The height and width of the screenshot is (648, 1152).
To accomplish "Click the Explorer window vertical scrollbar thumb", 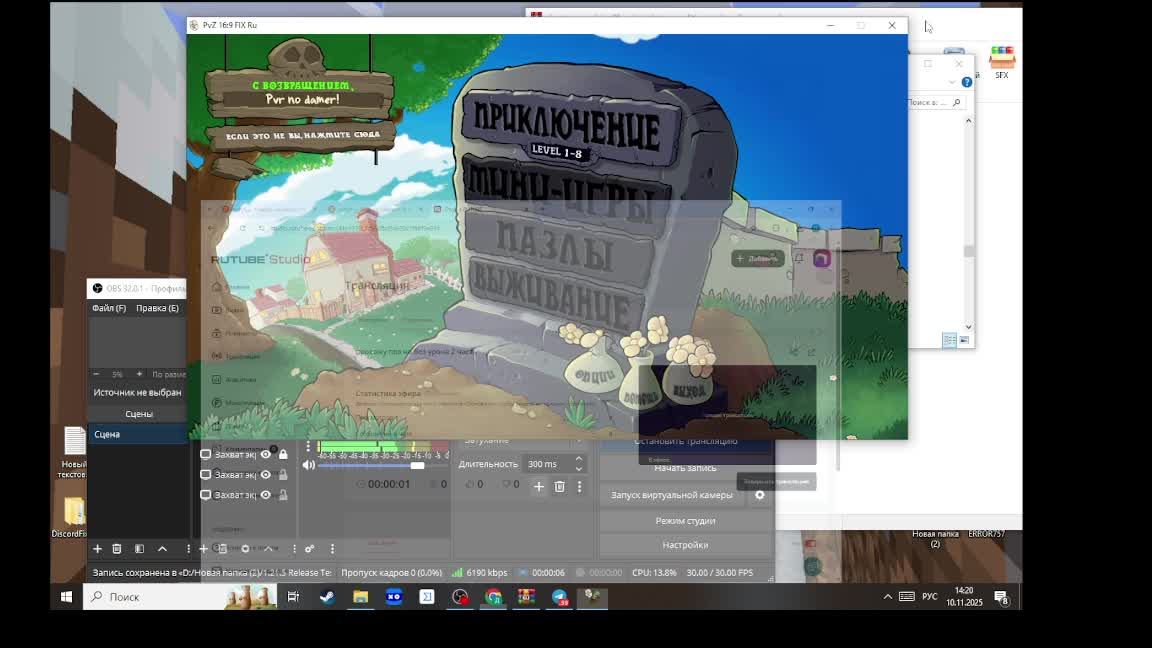I will 968,251.
